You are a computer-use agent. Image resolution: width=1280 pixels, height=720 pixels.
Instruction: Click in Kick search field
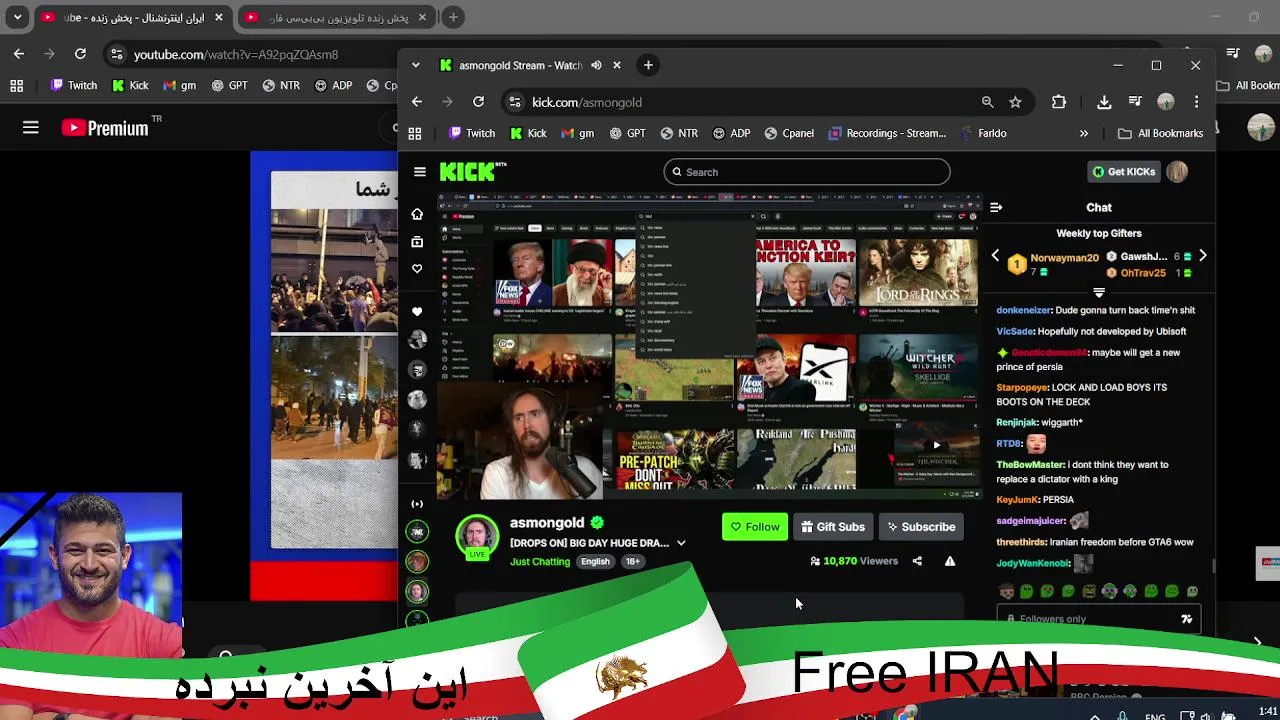coord(807,172)
